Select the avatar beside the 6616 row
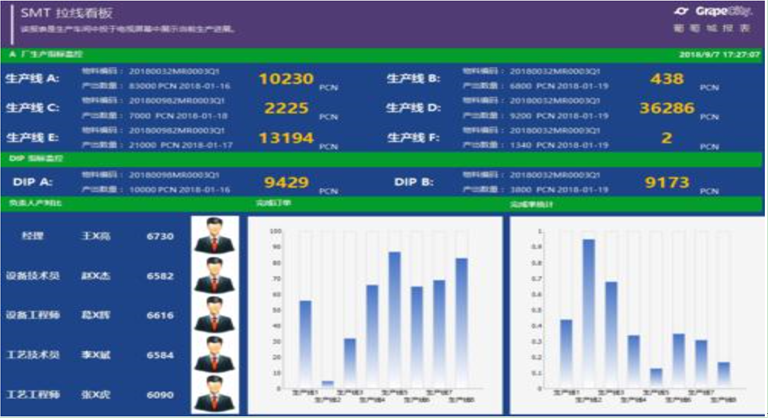The image size is (768, 418). 215,315
